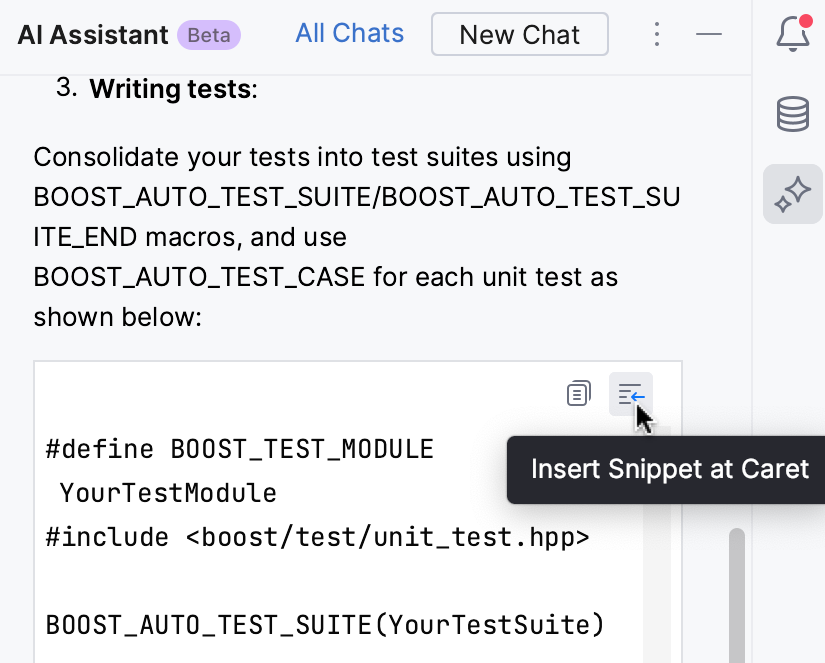Open the more options kebab menu
Image resolution: width=825 pixels, height=663 pixels.
coord(657,34)
